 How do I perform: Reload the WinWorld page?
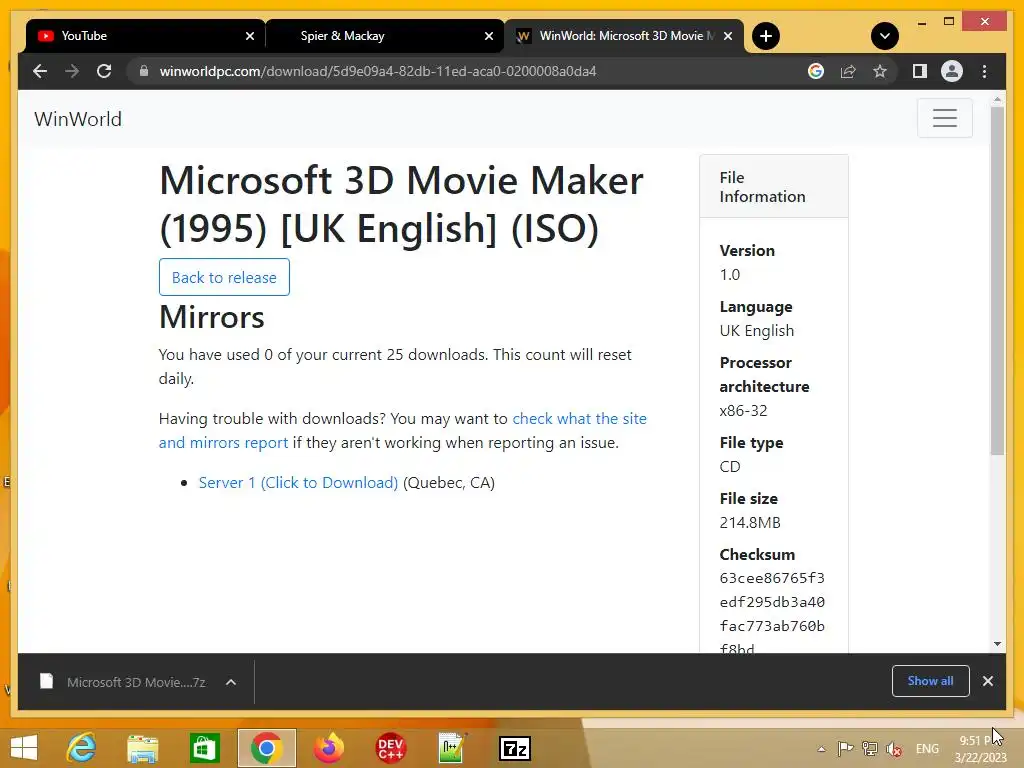104,71
